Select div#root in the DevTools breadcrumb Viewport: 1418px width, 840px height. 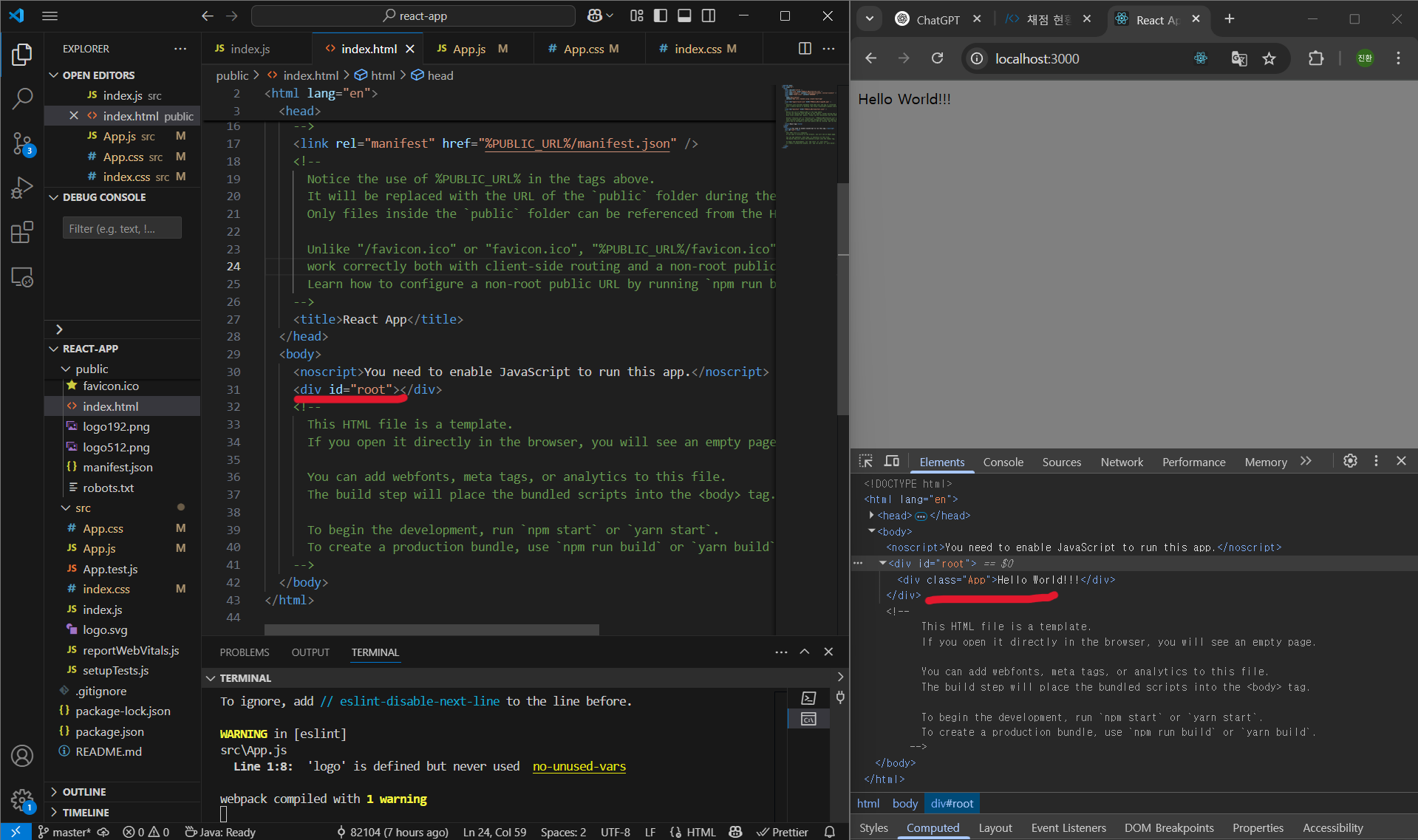952,803
